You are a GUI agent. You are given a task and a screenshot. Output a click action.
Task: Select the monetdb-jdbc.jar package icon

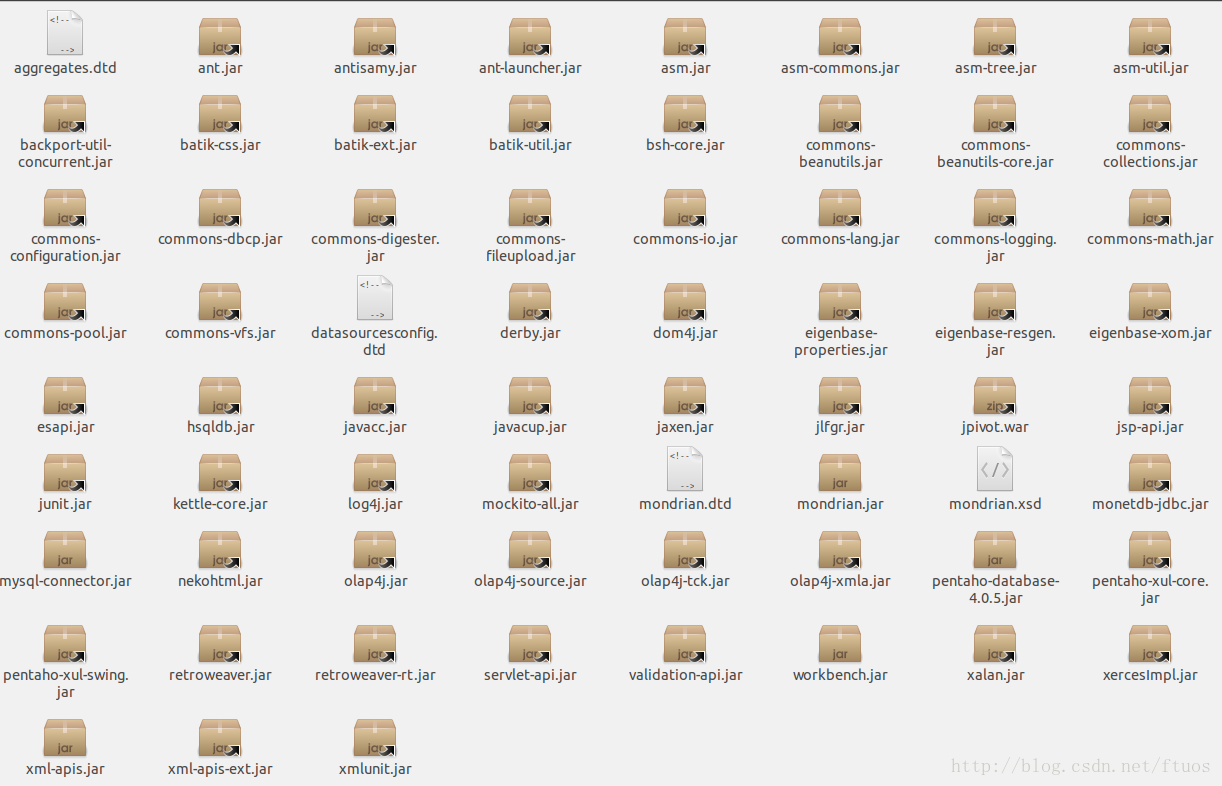pos(1150,473)
